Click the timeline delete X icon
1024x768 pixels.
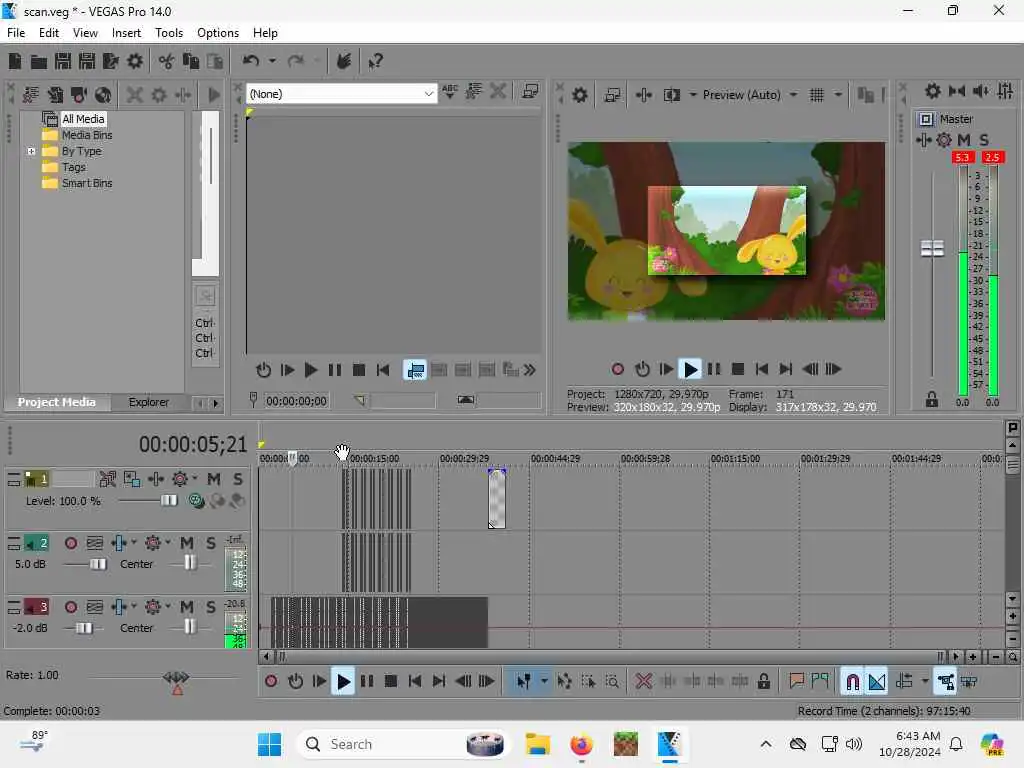643,682
